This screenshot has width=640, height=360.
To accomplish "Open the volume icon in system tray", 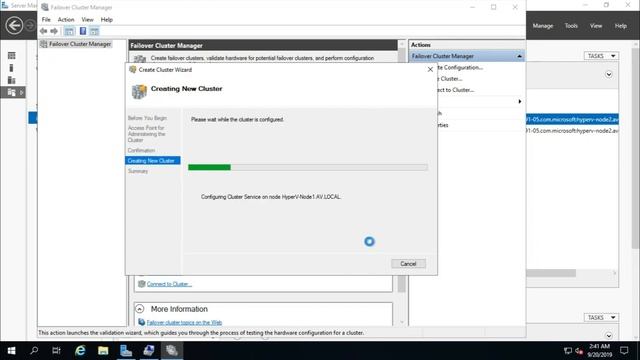I will point(579,351).
